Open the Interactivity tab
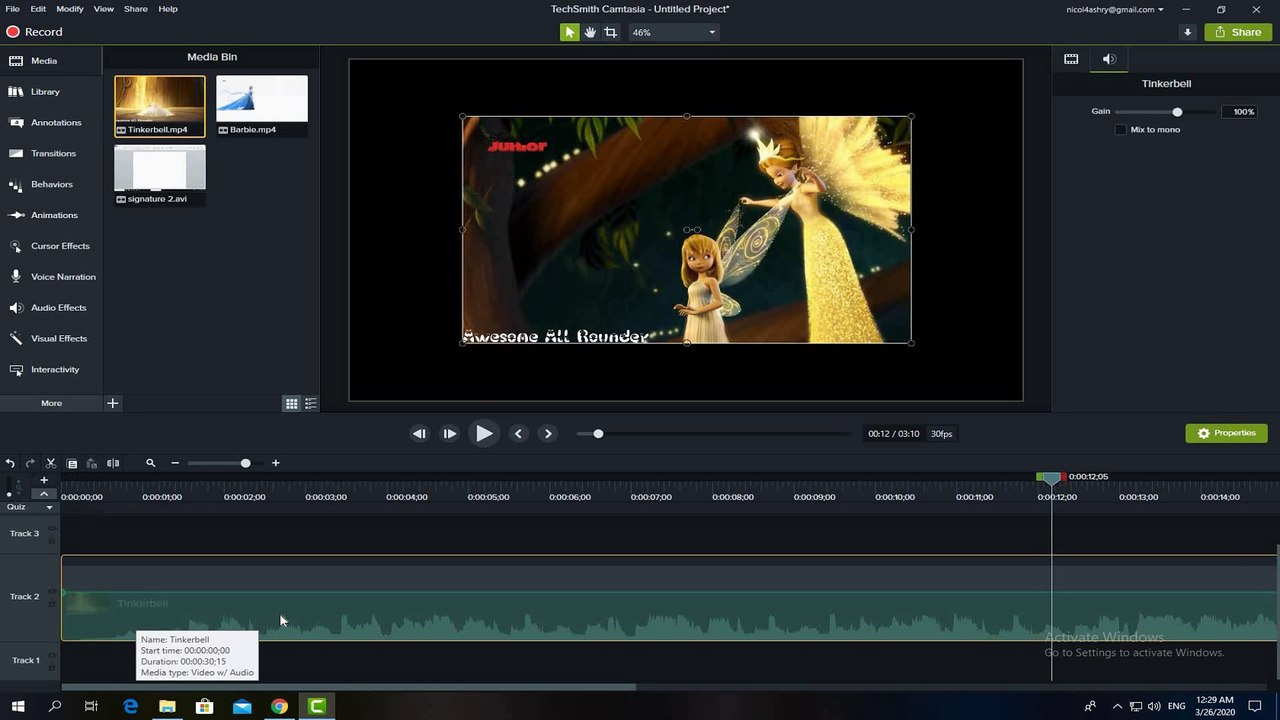Screen dimensions: 1280x720 (51, 370)
